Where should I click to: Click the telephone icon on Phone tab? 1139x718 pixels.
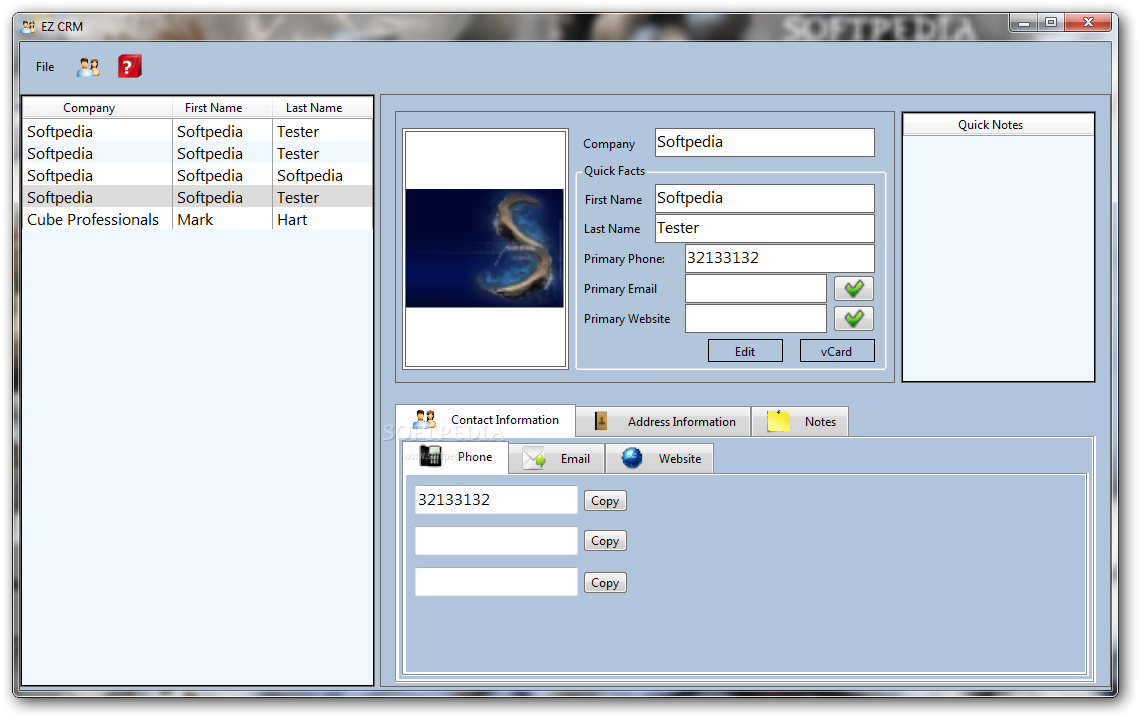point(430,455)
